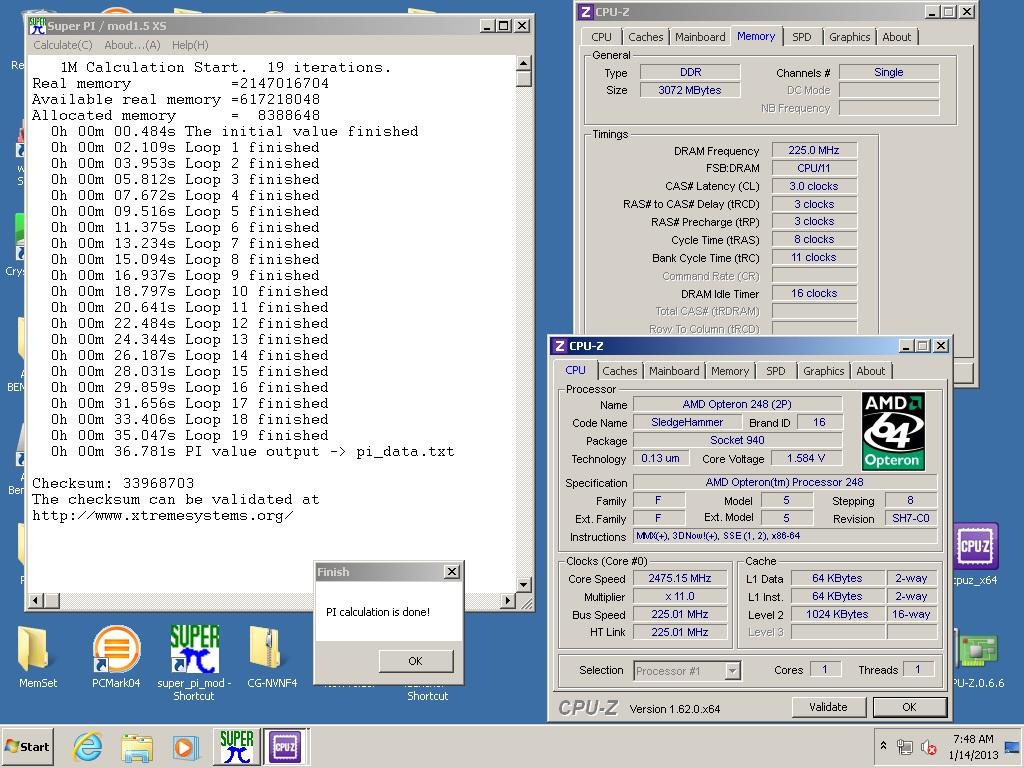
Task: Click OK in the Finish dialog
Action: (x=415, y=661)
